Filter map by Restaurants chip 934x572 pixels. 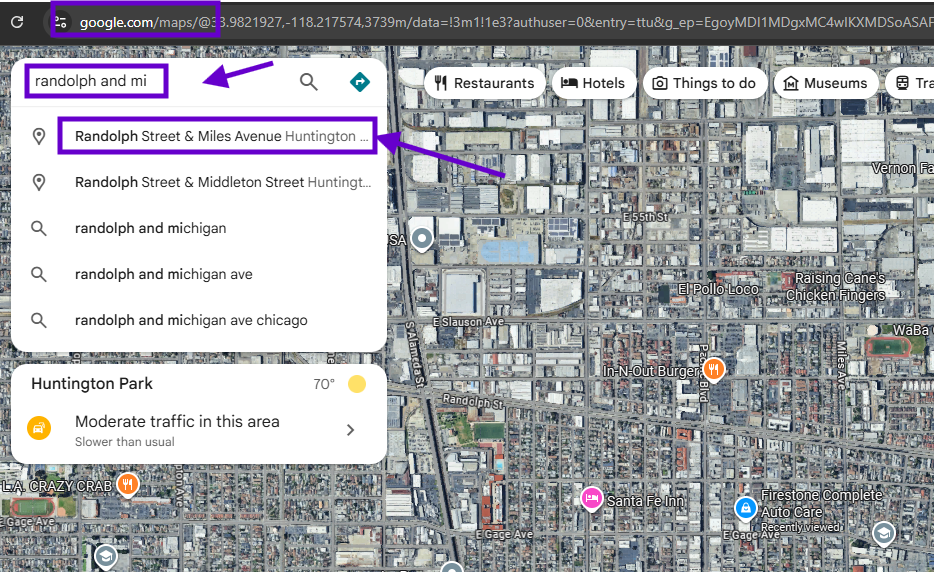click(x=484, y=83)
